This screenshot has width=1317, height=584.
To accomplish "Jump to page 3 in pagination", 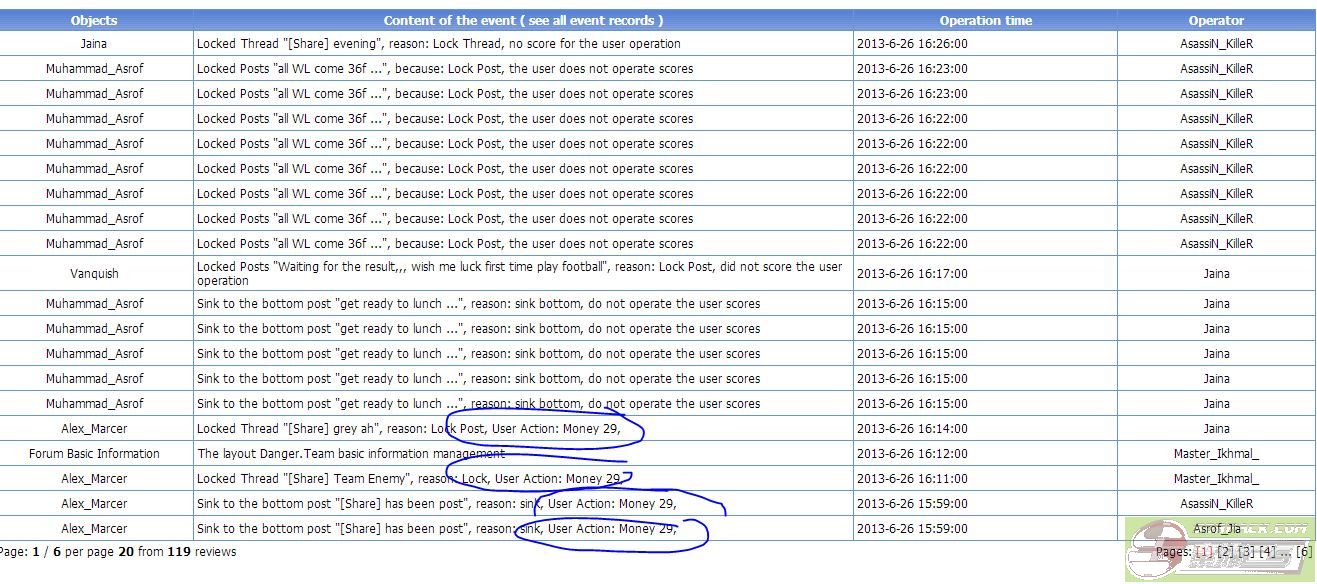I will (1247, 552).
